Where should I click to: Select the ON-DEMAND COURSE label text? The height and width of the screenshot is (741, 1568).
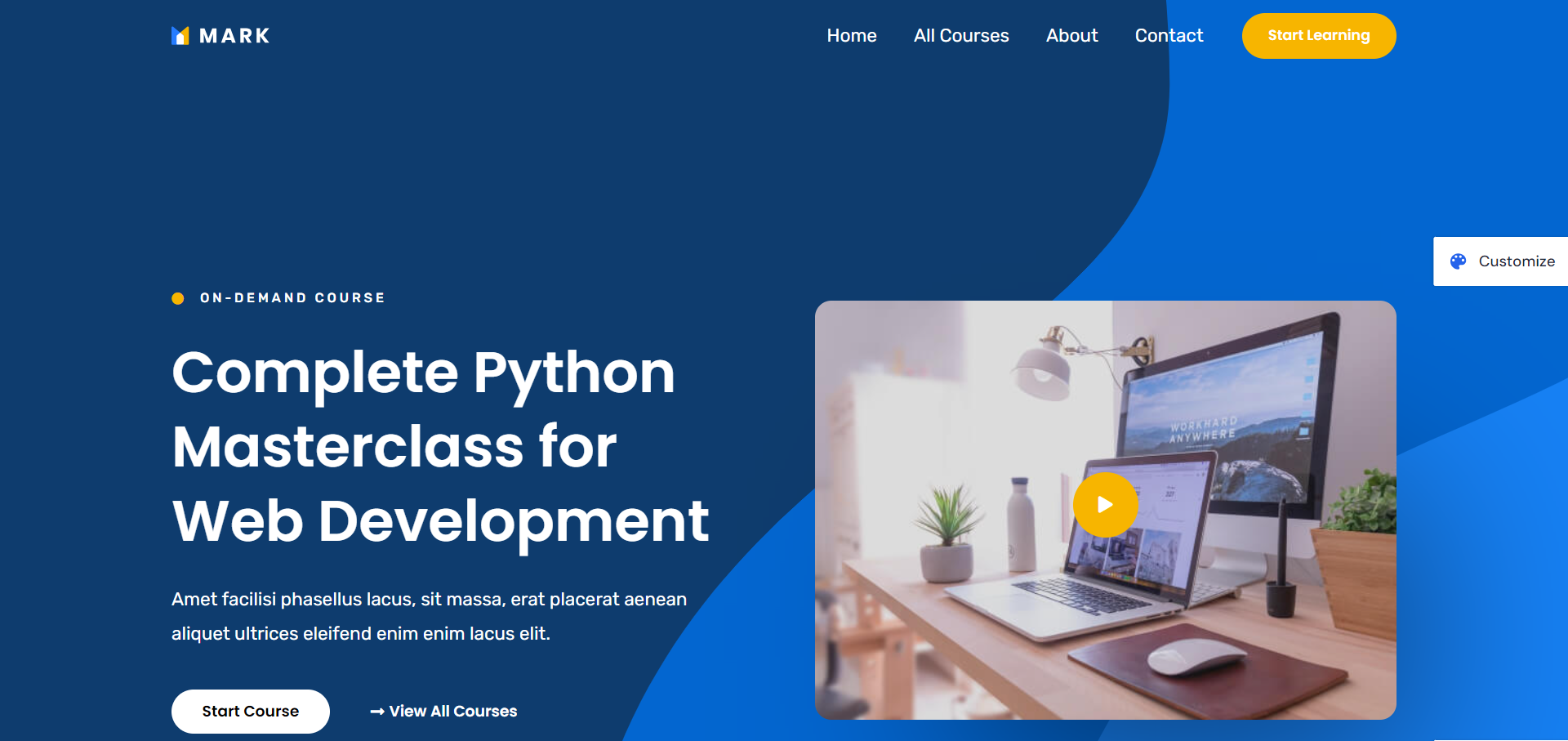[292, 298]
